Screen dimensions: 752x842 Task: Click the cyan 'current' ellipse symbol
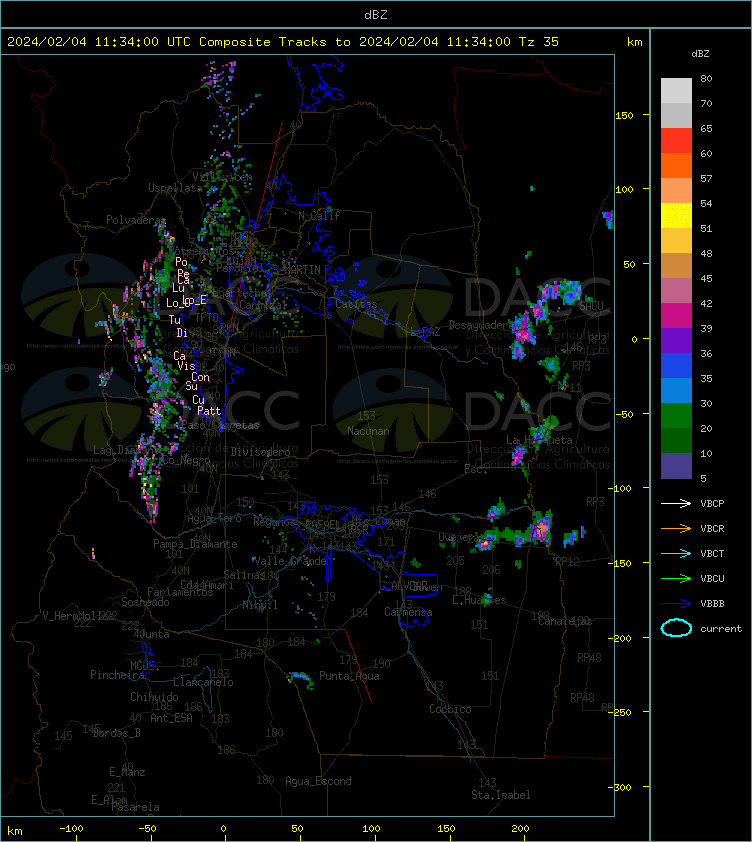click(676, 628)
